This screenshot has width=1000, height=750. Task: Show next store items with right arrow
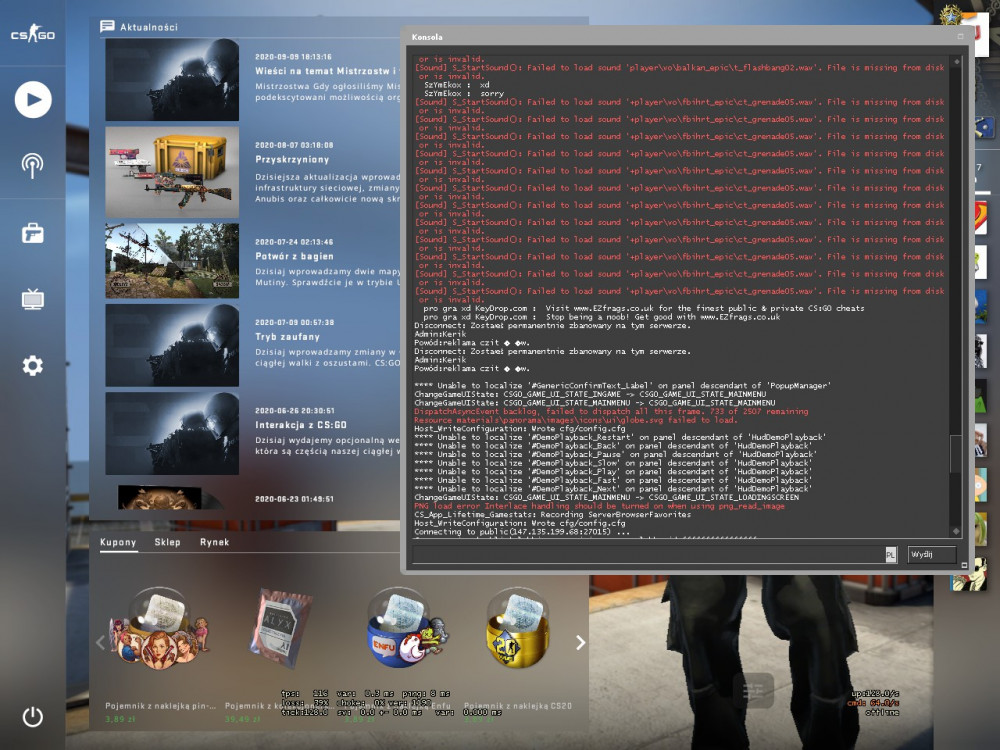[x=580, y=642]
